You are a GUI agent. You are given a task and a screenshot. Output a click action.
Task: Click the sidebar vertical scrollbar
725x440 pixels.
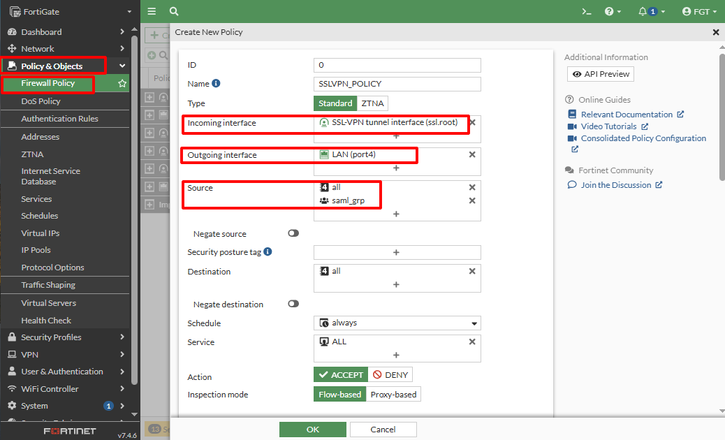coord(135,208)
